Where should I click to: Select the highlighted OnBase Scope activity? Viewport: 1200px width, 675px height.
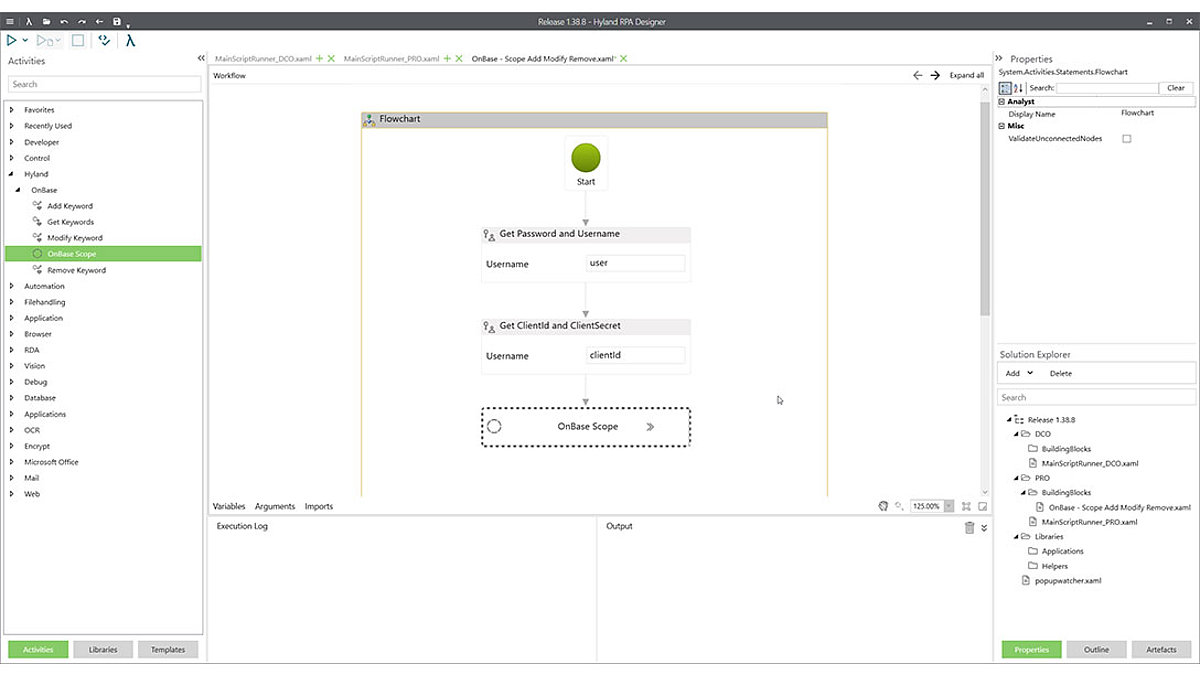coord(103,254)
